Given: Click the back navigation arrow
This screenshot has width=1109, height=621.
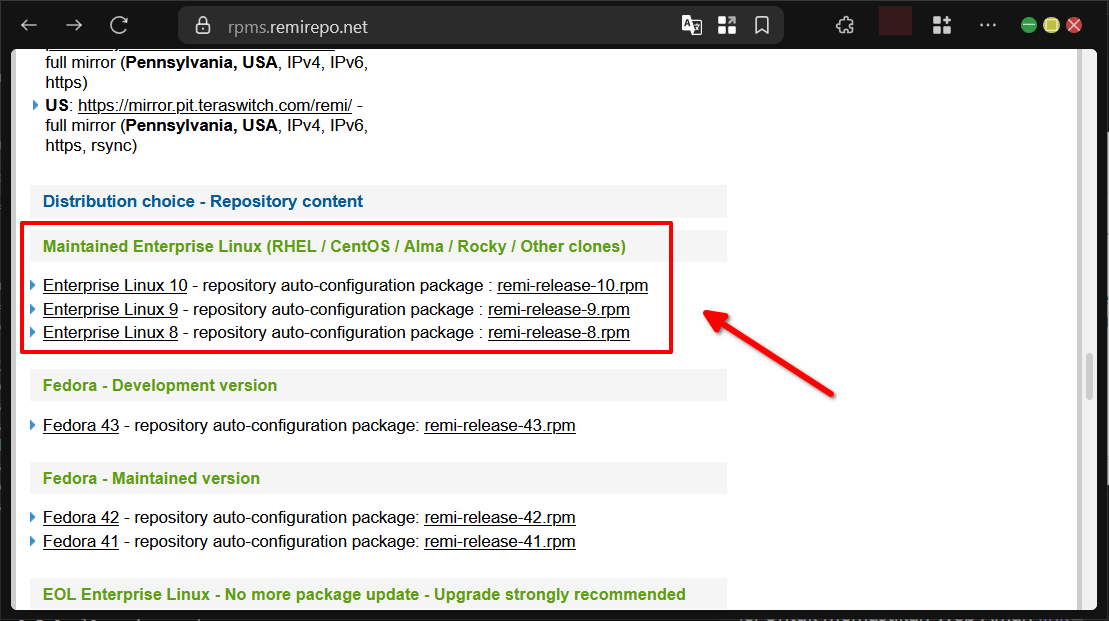Looking at the screenshot, I should point(28,24).
